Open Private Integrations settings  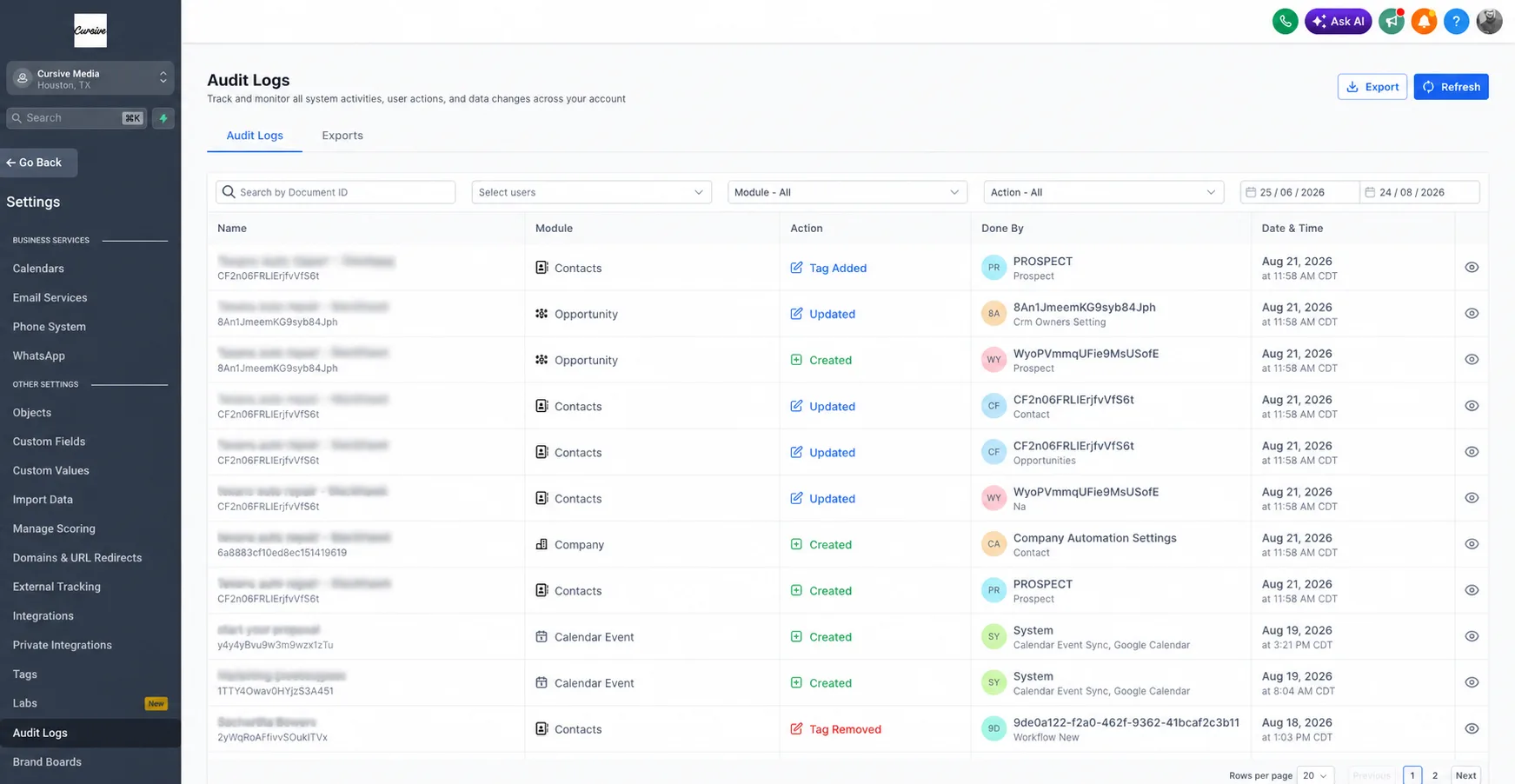pyautogui.click(x=62, y=645)
